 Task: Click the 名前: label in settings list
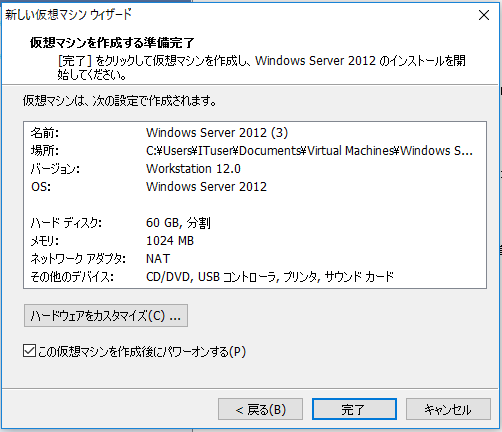[x=45, y=133]
